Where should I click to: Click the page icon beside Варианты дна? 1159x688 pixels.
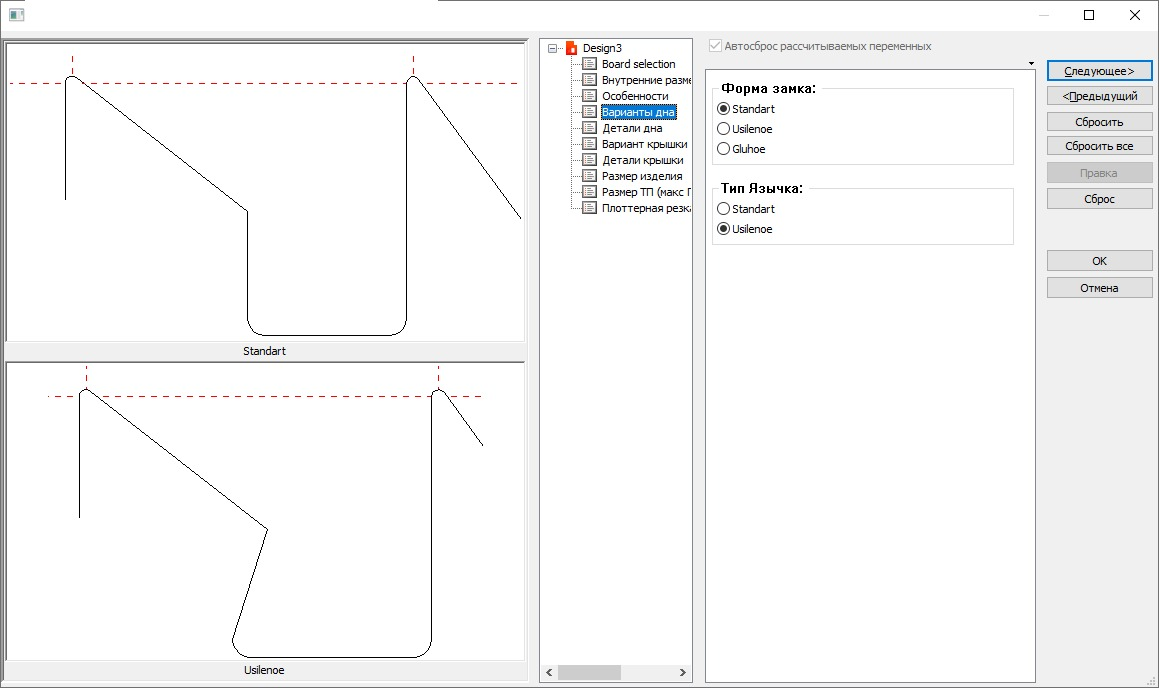click(x=589, y=112)
